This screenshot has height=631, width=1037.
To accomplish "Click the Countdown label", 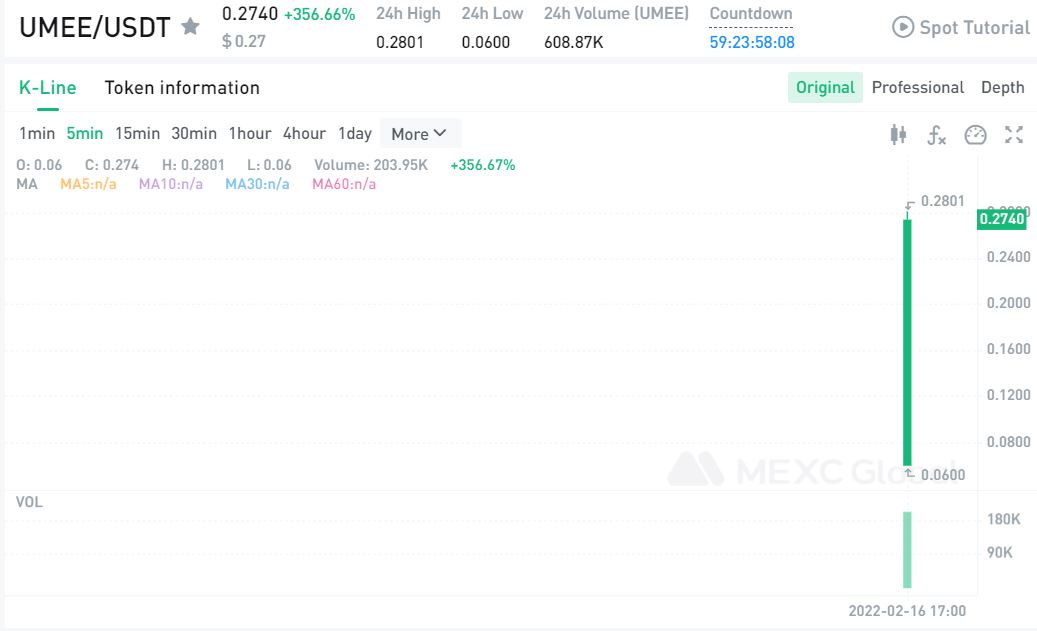I will pos(751,13).
